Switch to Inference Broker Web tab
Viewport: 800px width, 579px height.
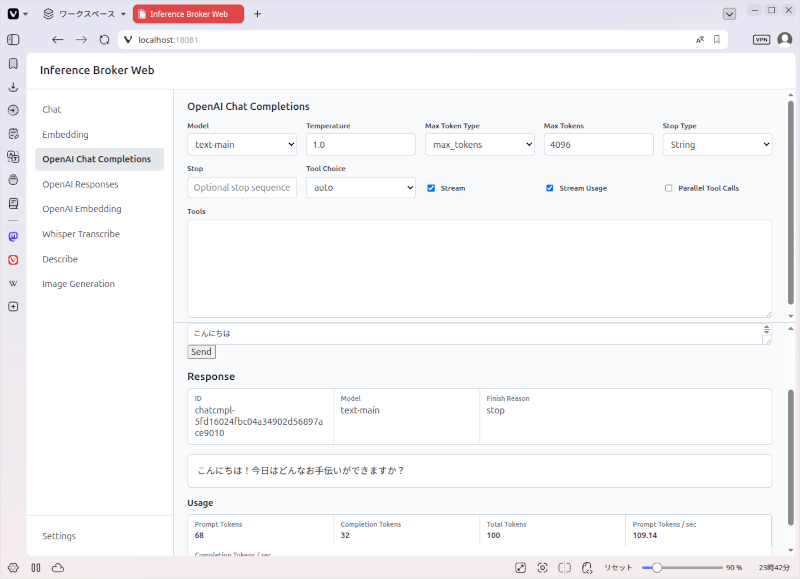click(188, 14)
